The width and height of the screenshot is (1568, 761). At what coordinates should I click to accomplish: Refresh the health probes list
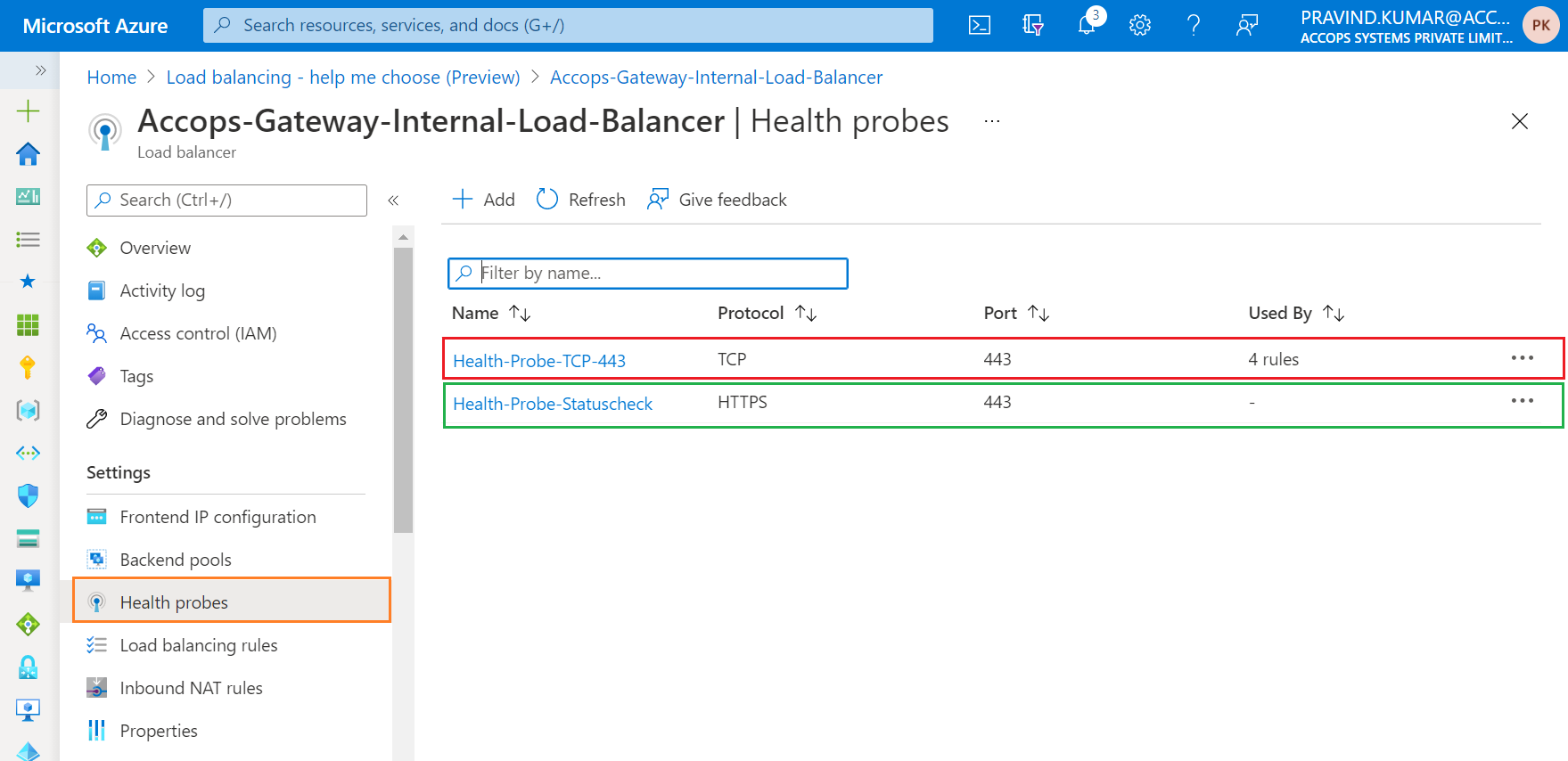pyautogui.click(x=580, y=200)
